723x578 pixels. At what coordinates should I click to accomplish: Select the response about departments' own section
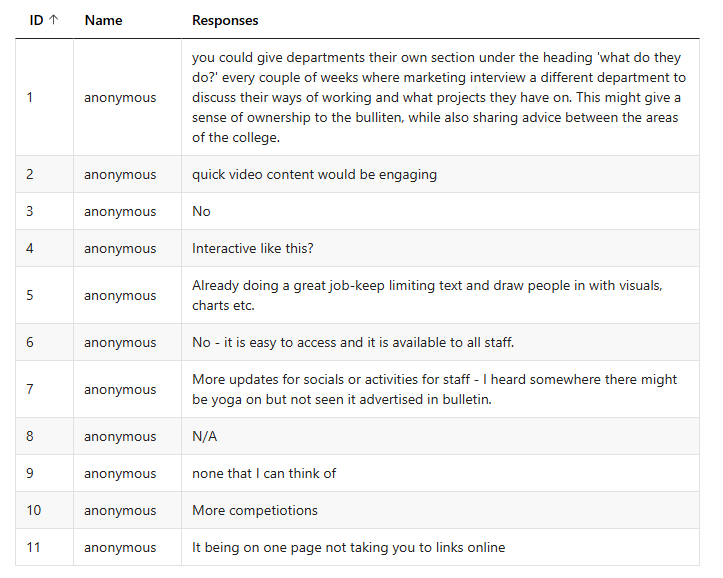point(440,97)
